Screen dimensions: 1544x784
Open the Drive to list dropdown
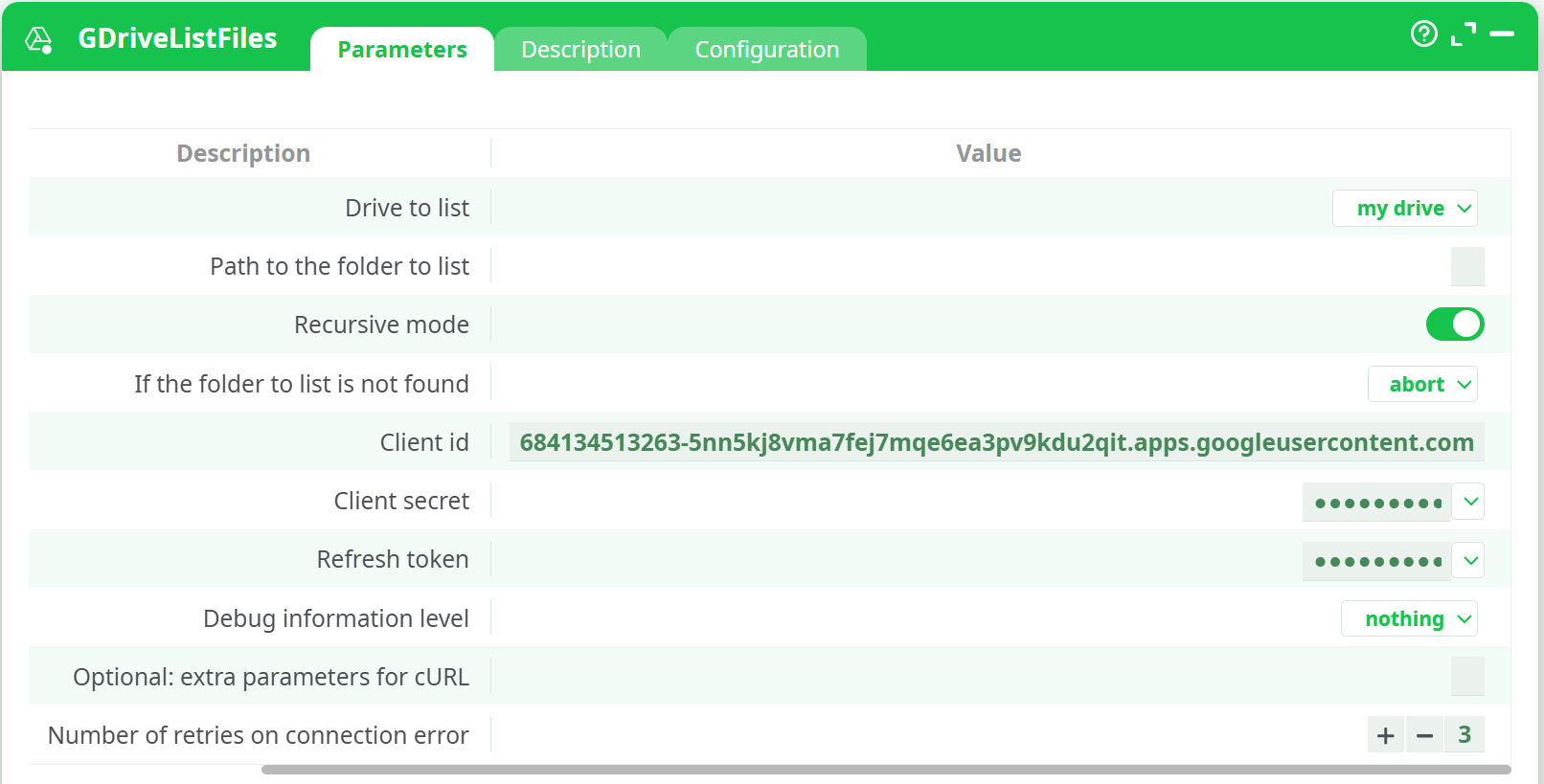1404,209
